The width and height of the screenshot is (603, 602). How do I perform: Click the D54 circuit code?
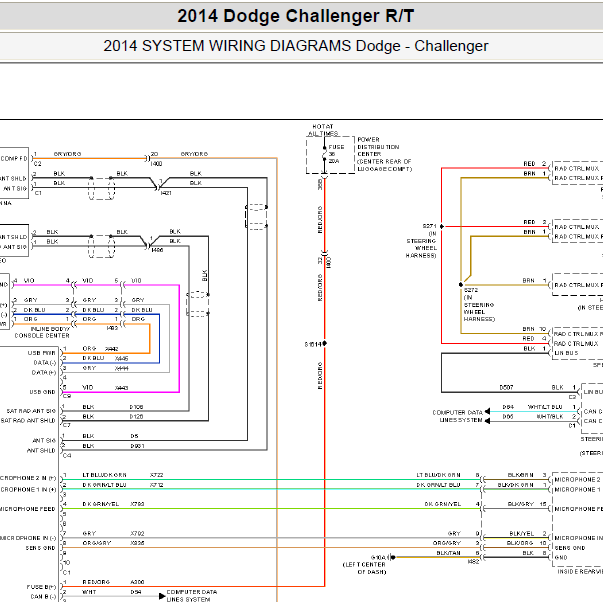pyautogui.click(x=136, y=592)
